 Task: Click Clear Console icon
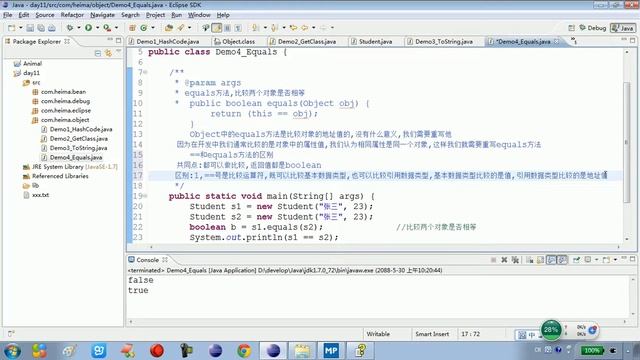[x=529, y=260]
